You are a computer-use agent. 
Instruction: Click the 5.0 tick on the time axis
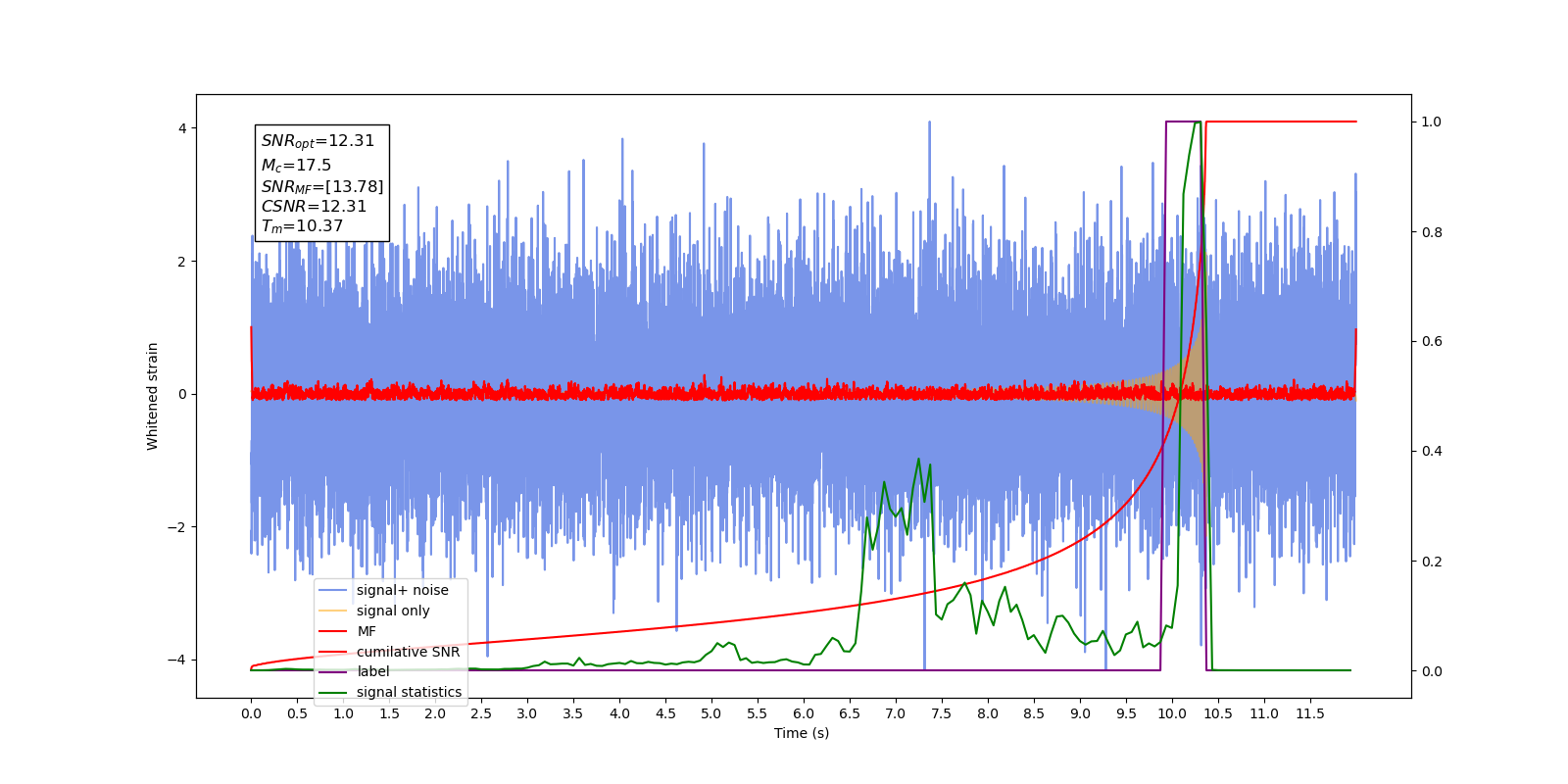coord(711,713)
